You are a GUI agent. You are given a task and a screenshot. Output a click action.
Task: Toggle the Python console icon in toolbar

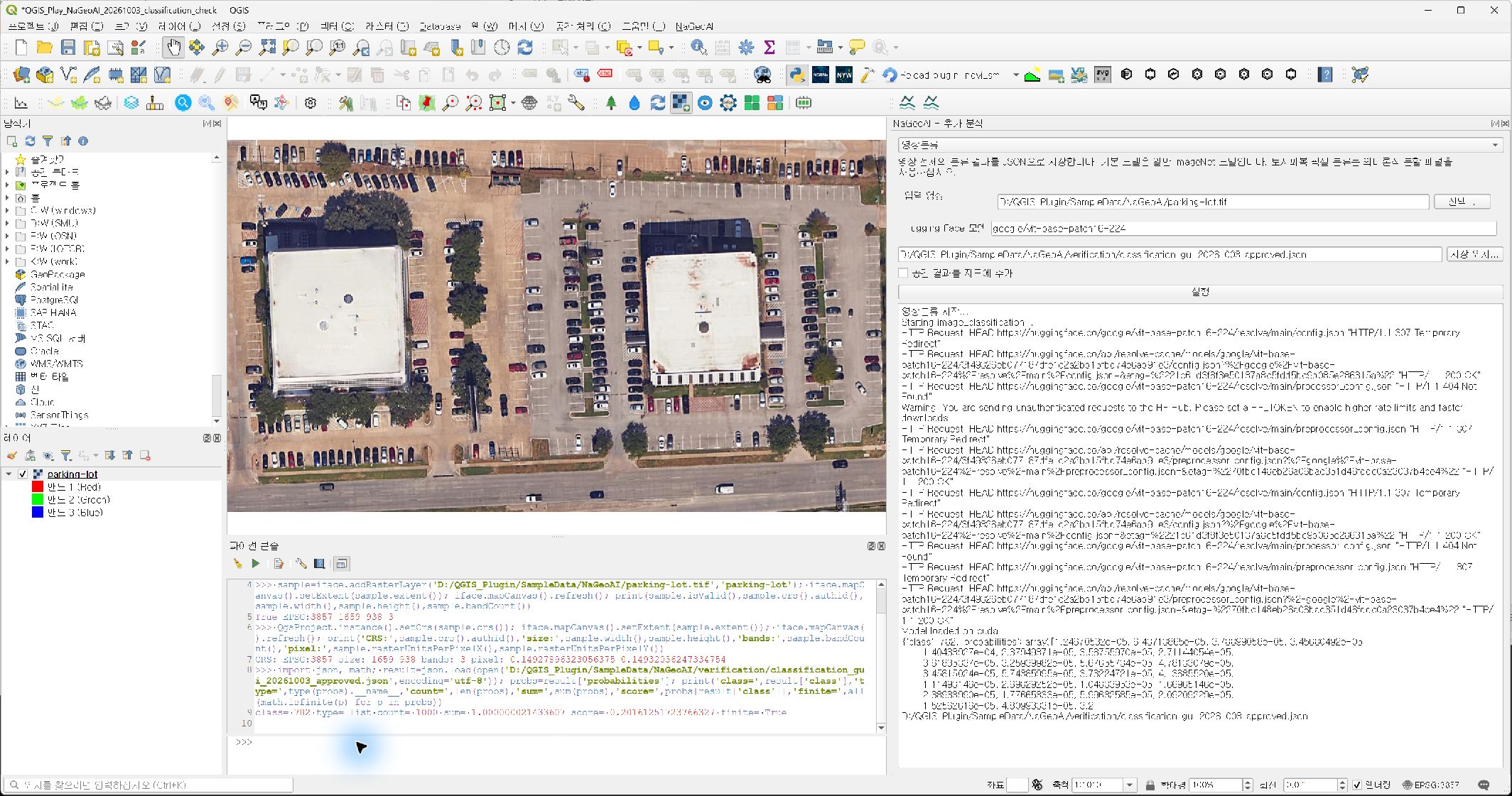pyautogui.click(x=797, y=75)
